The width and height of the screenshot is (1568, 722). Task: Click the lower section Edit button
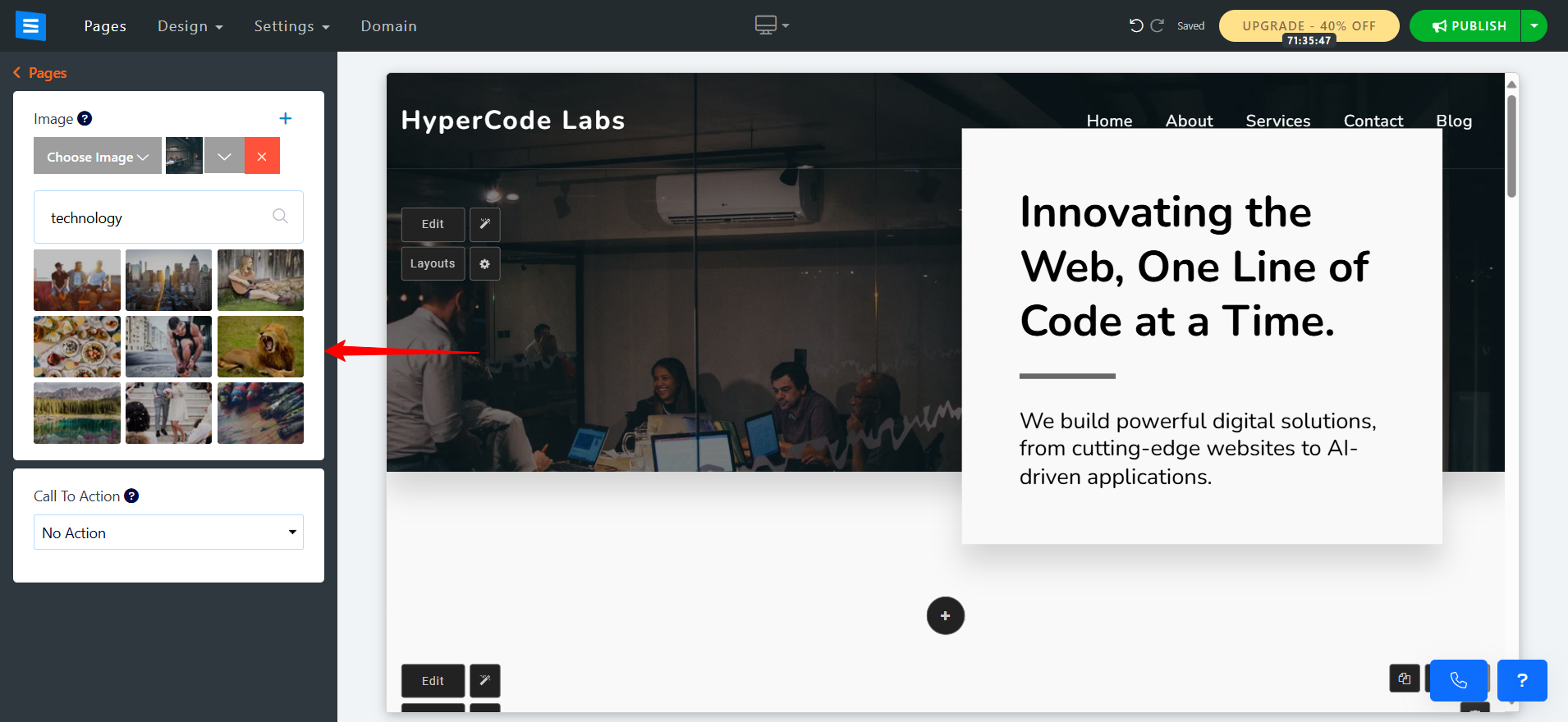pos(433,681)
